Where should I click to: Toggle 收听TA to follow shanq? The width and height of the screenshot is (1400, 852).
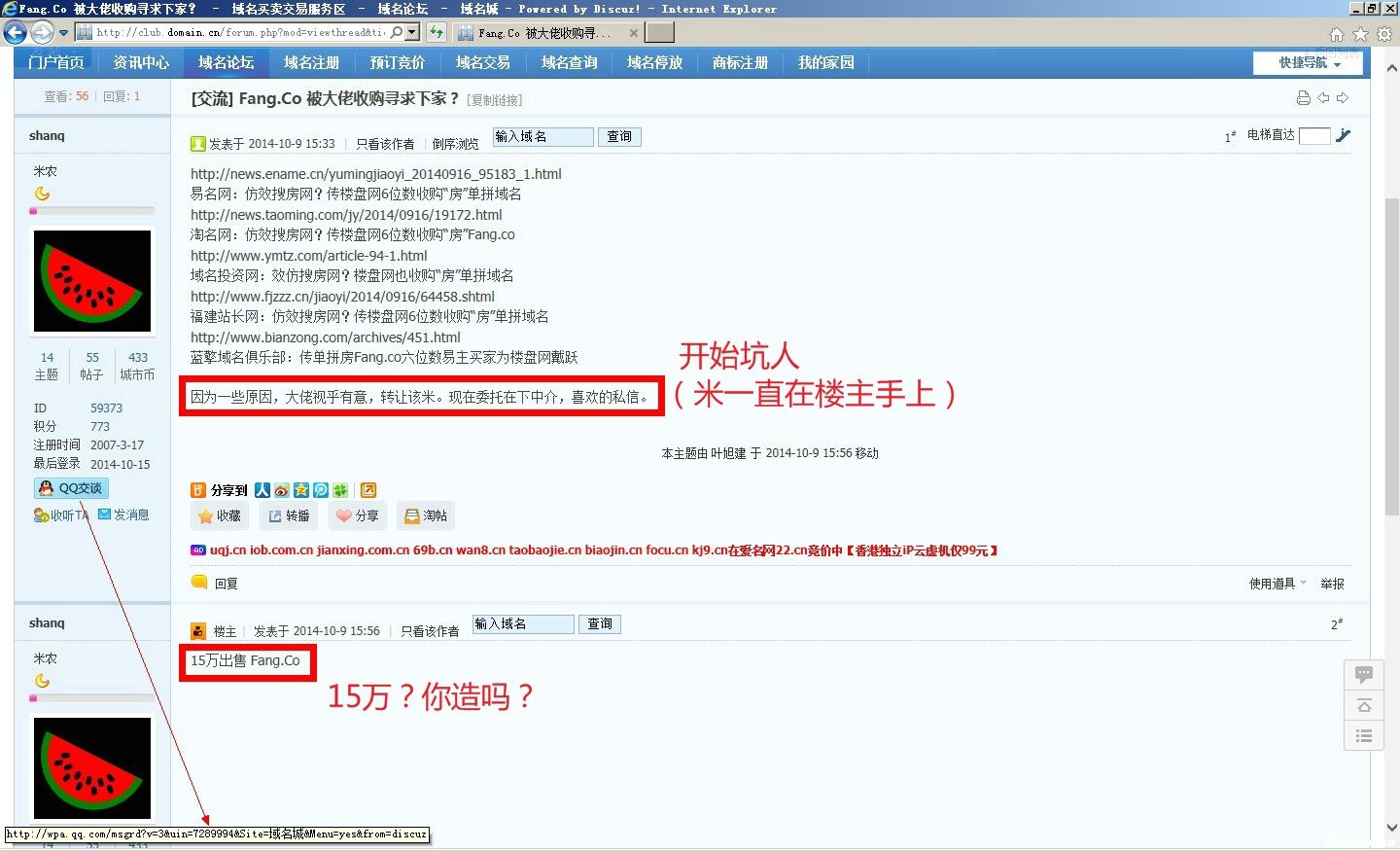pos(60,515)
